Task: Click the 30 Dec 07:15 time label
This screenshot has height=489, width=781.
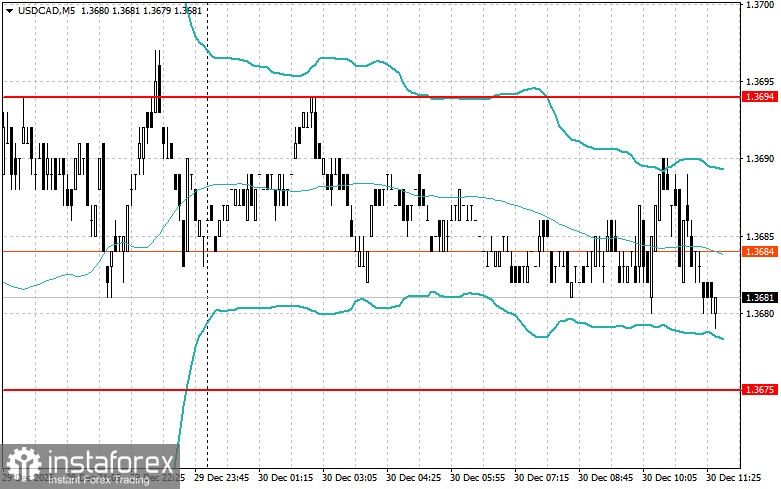Action: click(541, 477)
